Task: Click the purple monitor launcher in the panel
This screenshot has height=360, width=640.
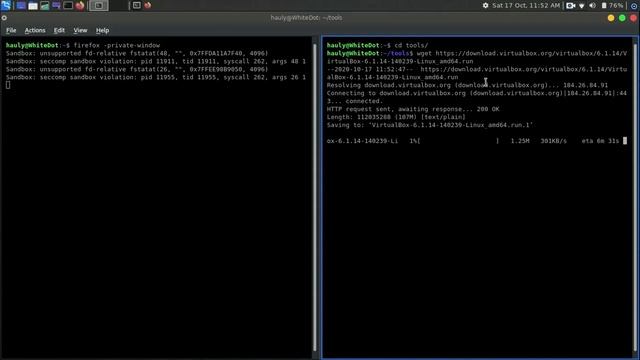Action: (x=56, y=5)
